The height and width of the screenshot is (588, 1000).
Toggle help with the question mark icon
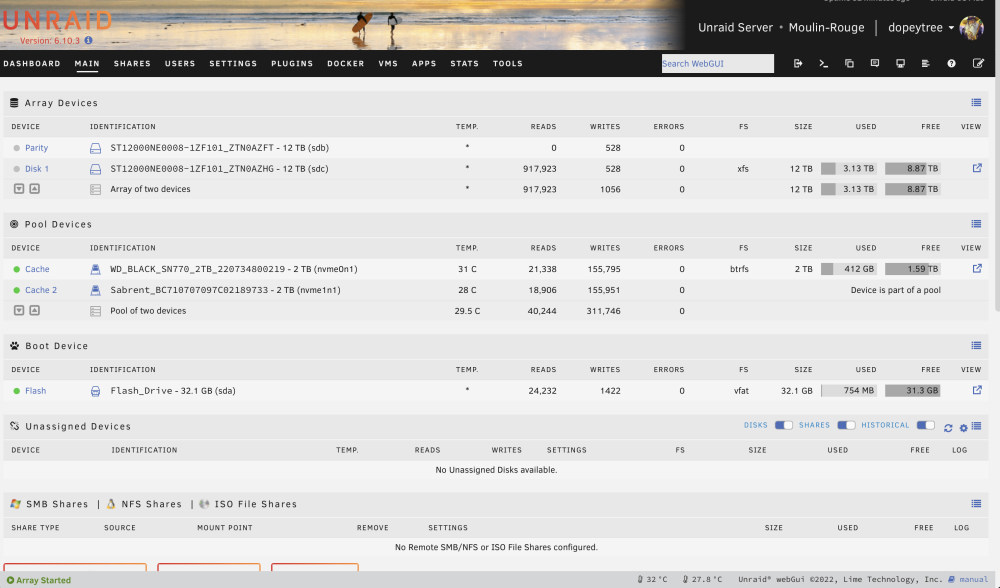(951, 63)
